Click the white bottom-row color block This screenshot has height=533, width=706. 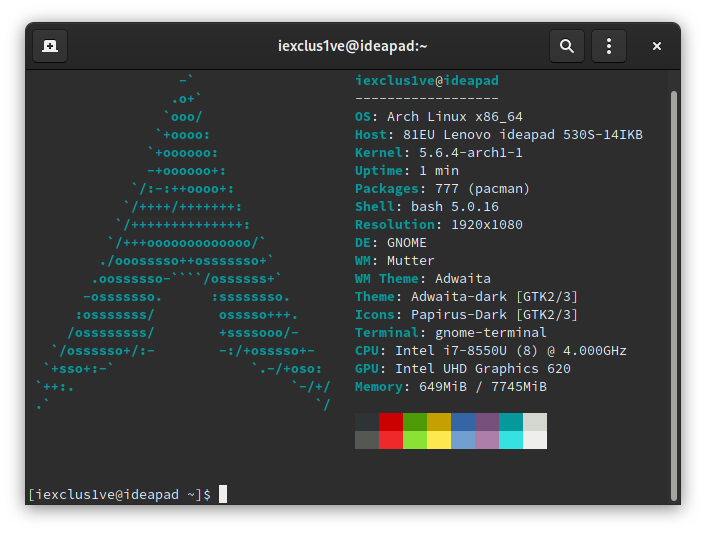pyautogui.click(x=535, y=440)
